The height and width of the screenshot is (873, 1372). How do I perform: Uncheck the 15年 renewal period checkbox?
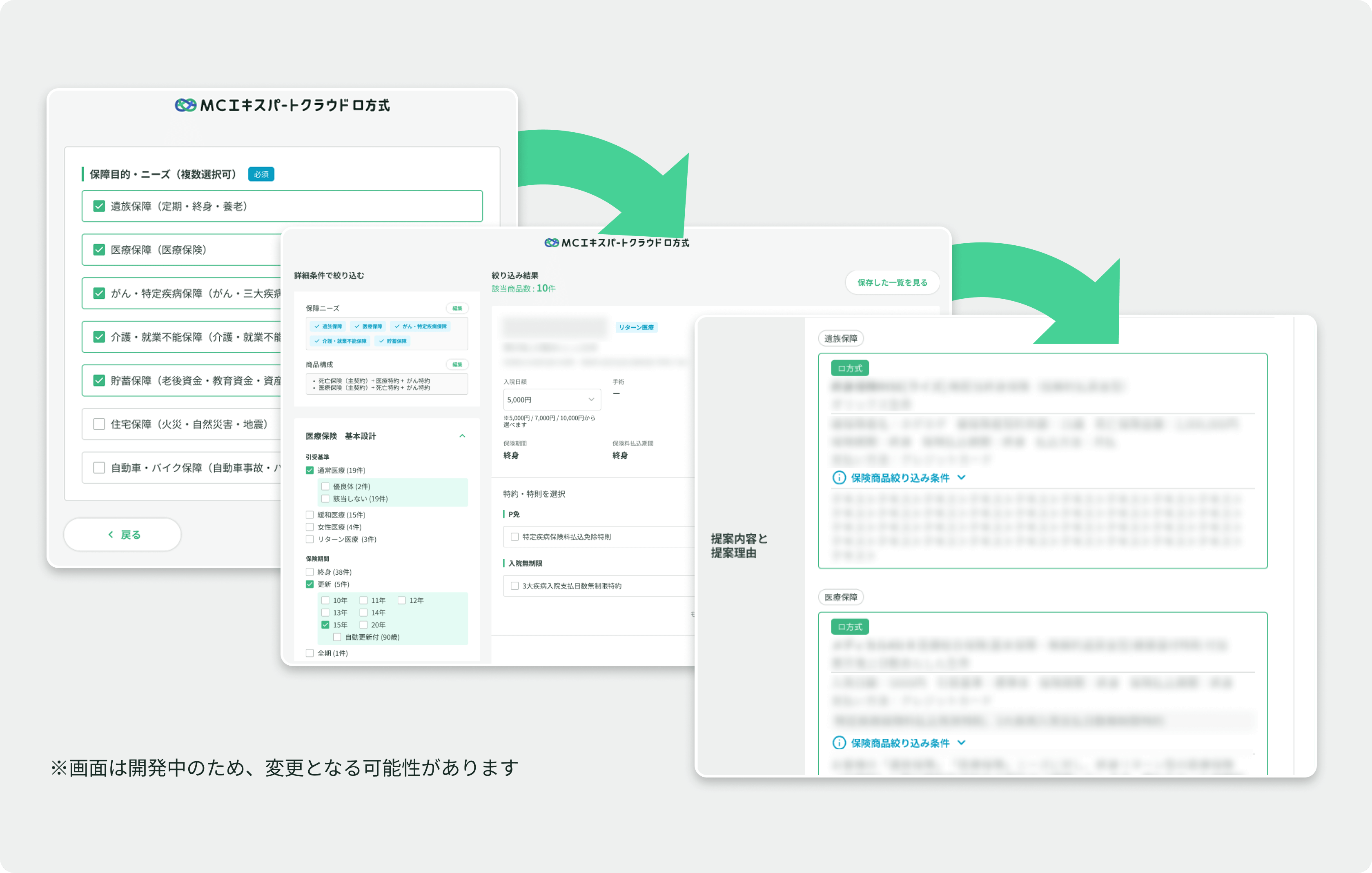click(325, 625)
